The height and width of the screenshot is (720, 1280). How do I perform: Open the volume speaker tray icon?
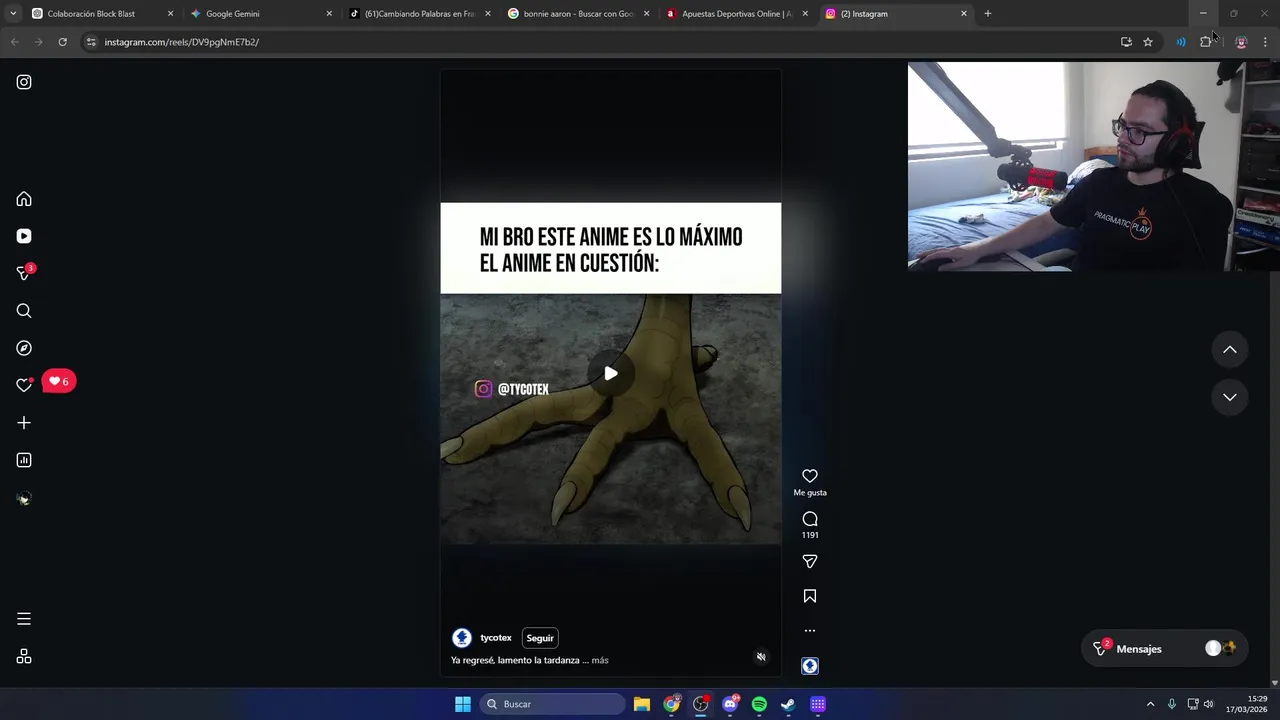click(1209, 704)
